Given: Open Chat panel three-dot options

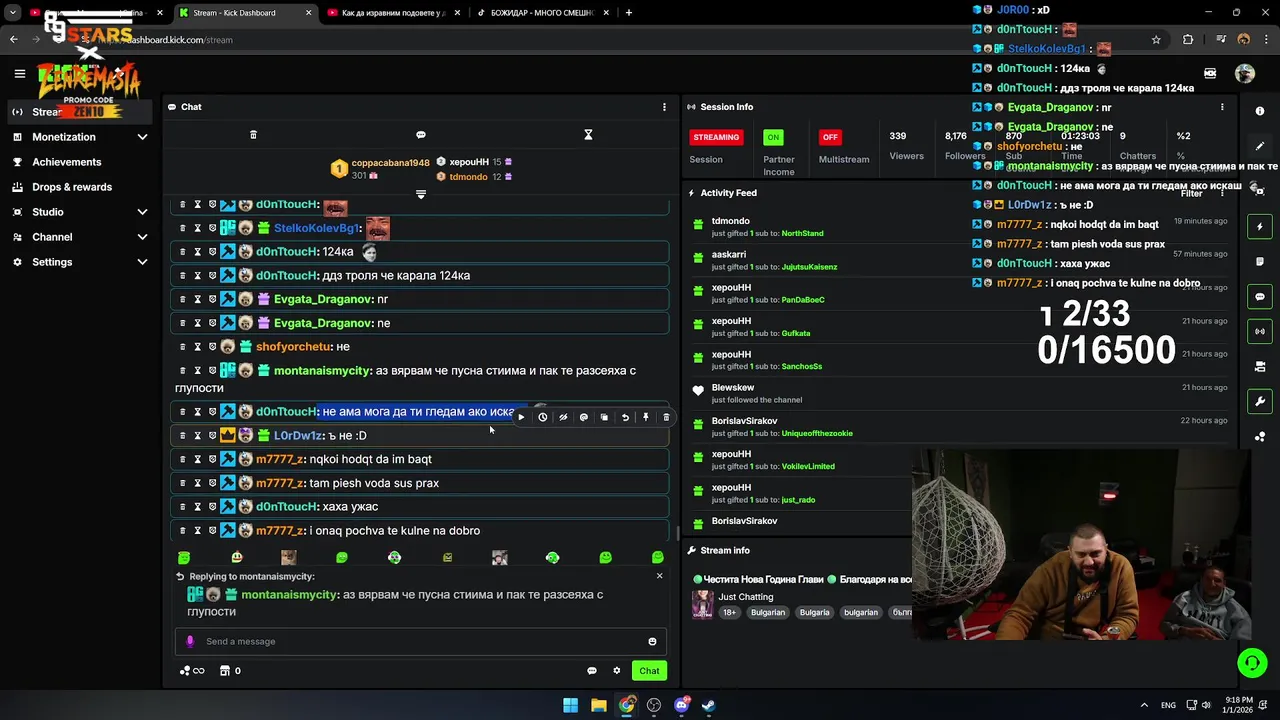Looking at the screenshot, I should (x=664, y=107).
